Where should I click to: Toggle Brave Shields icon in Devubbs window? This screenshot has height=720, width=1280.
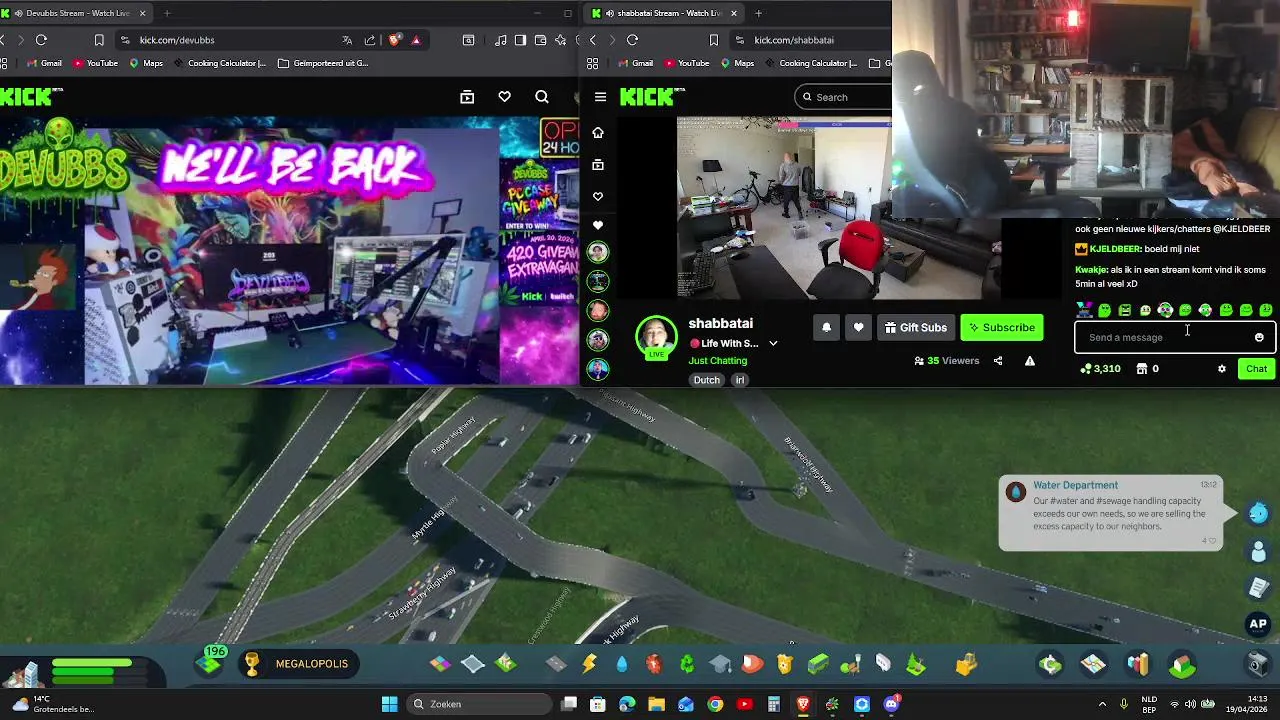pyautogui.click(x=395, y=40)
